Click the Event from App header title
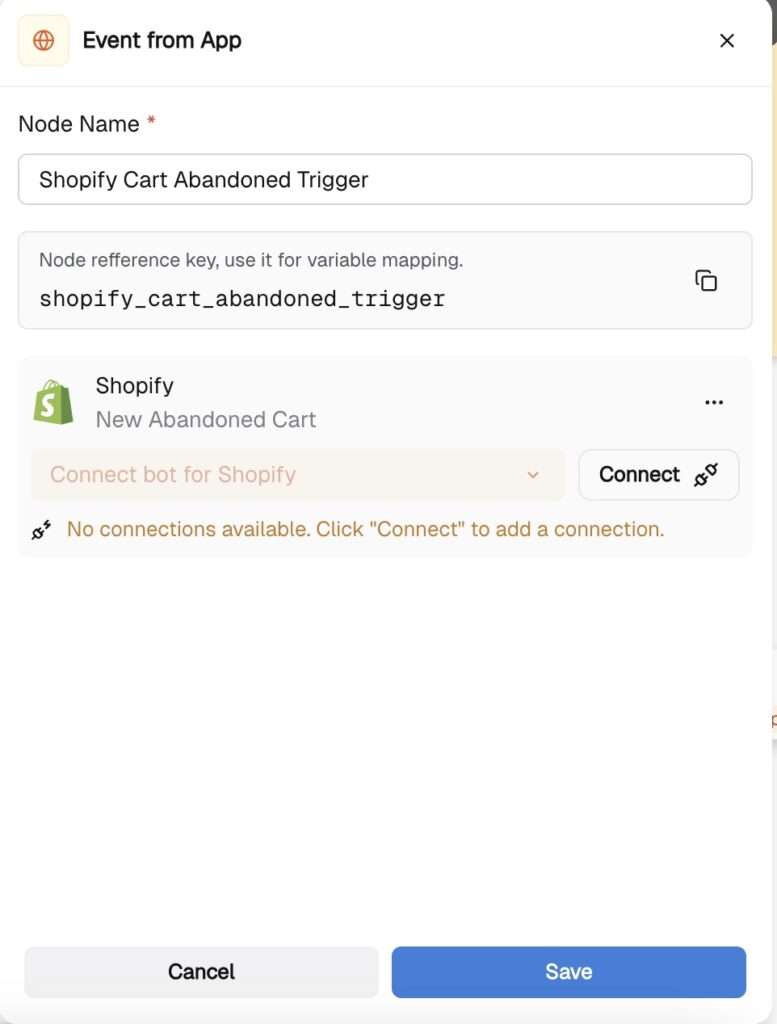 (x=162, y=41)
